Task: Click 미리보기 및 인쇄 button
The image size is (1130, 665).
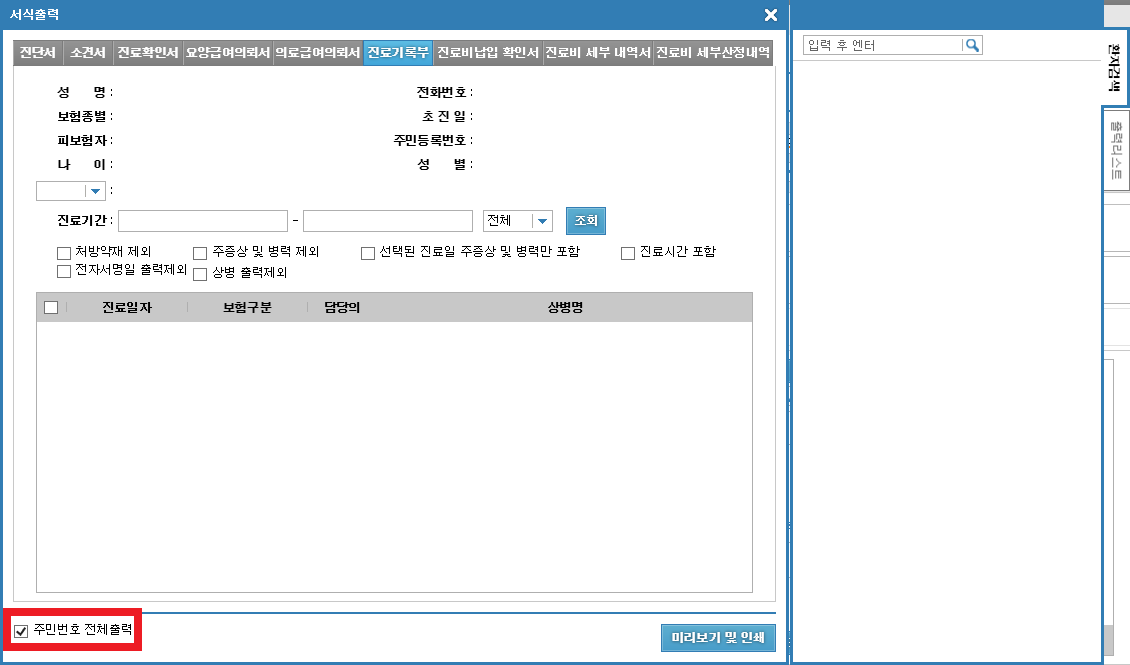Action: [x=717, y=638]
